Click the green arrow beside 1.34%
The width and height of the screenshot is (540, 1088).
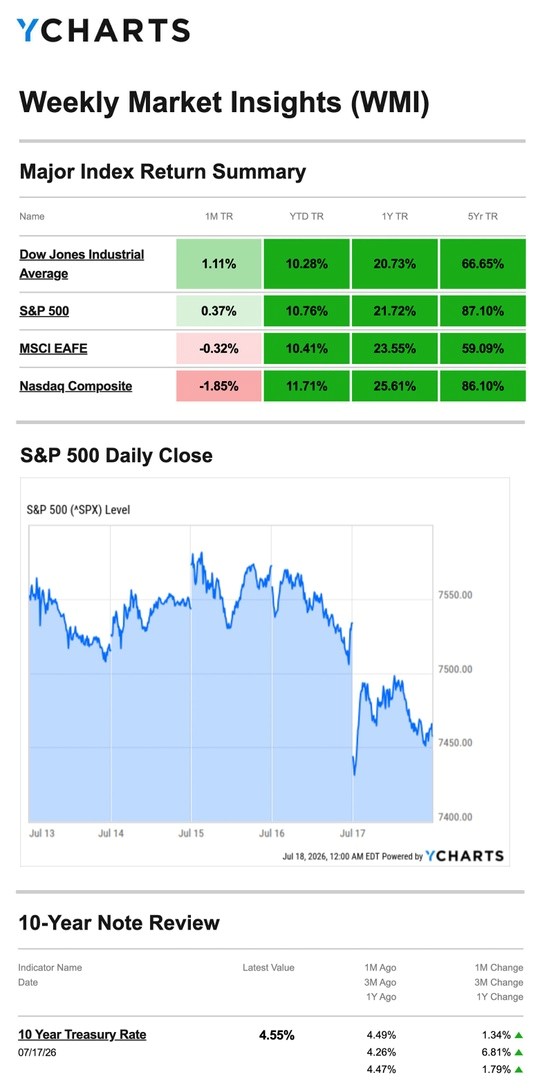(x=518, y=1035)
